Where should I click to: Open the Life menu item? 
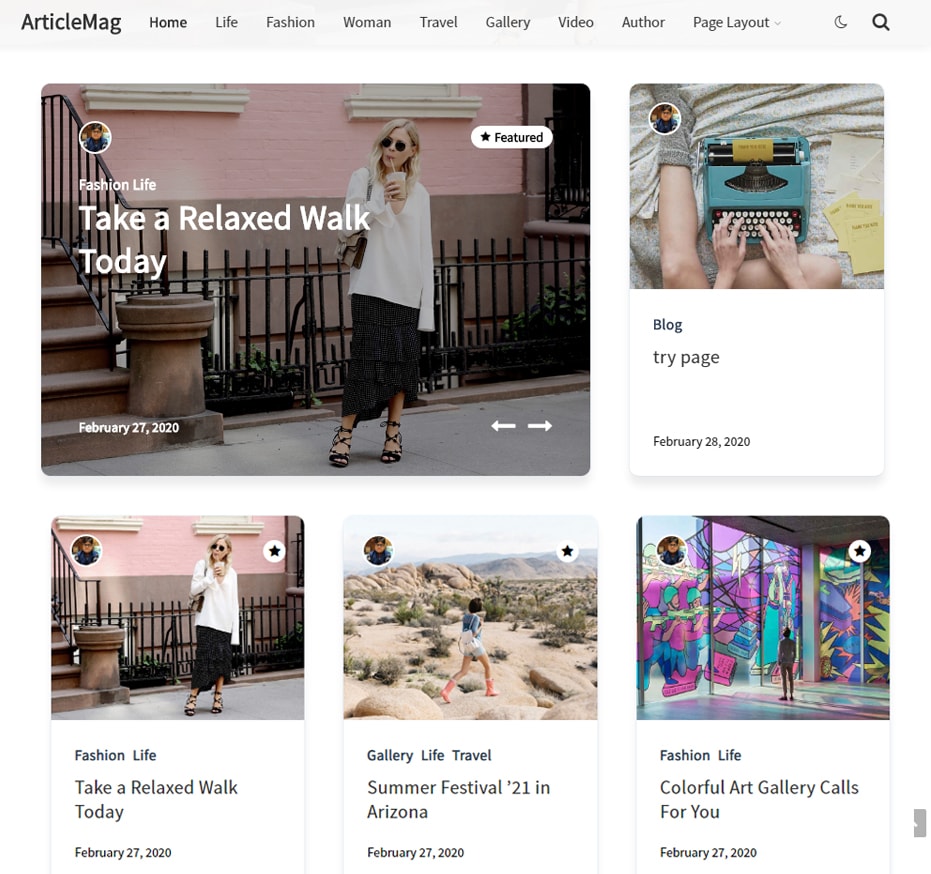(226, 23)
